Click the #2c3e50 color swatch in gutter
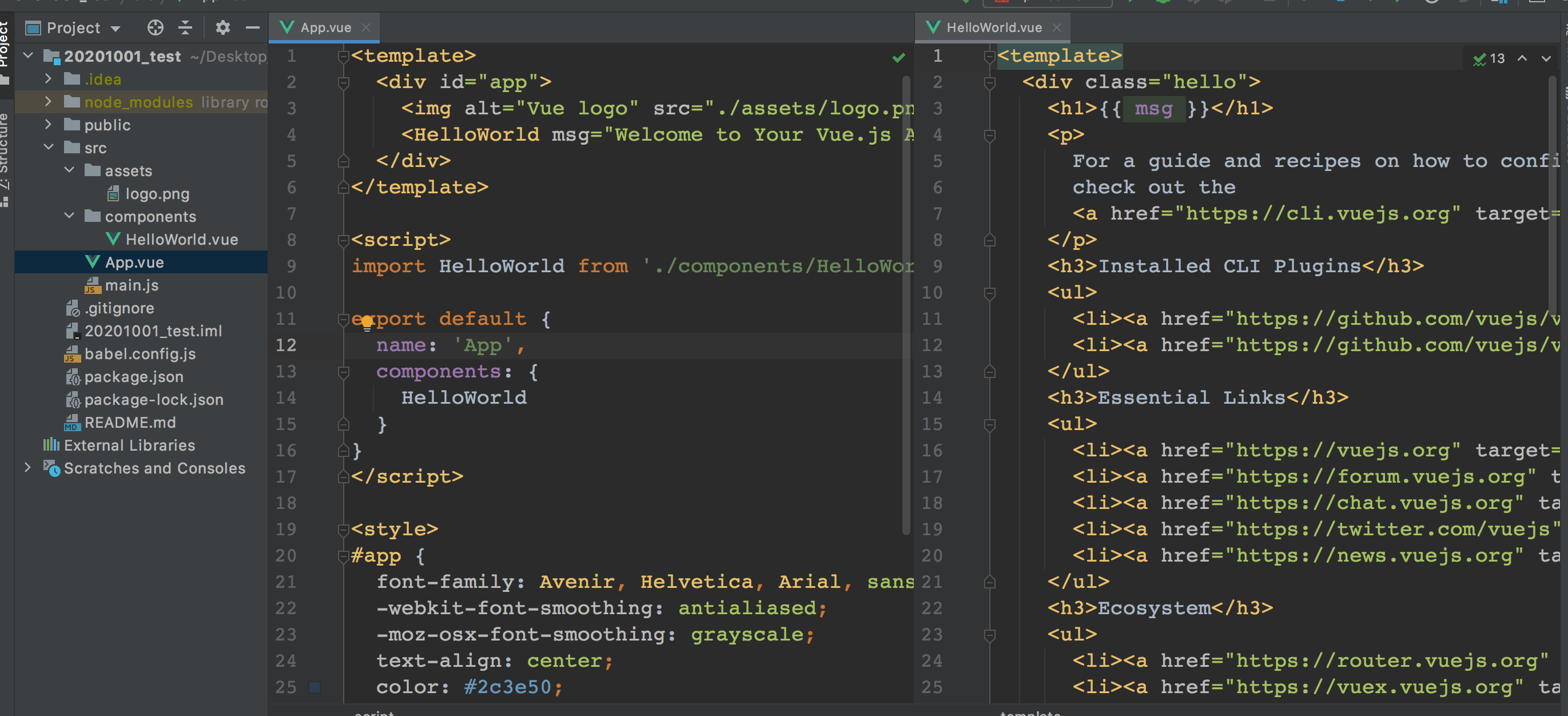 coord(315,687)
